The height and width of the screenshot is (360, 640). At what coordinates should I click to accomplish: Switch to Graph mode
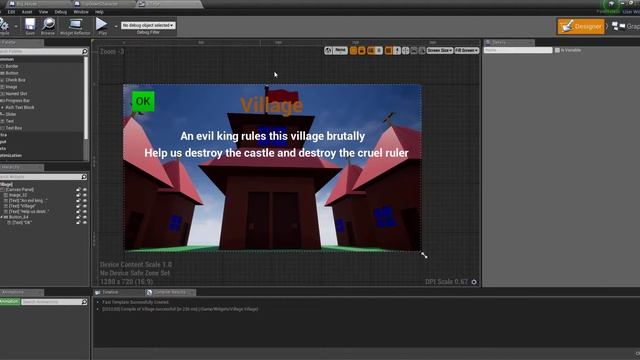click(x=626, y=26)
